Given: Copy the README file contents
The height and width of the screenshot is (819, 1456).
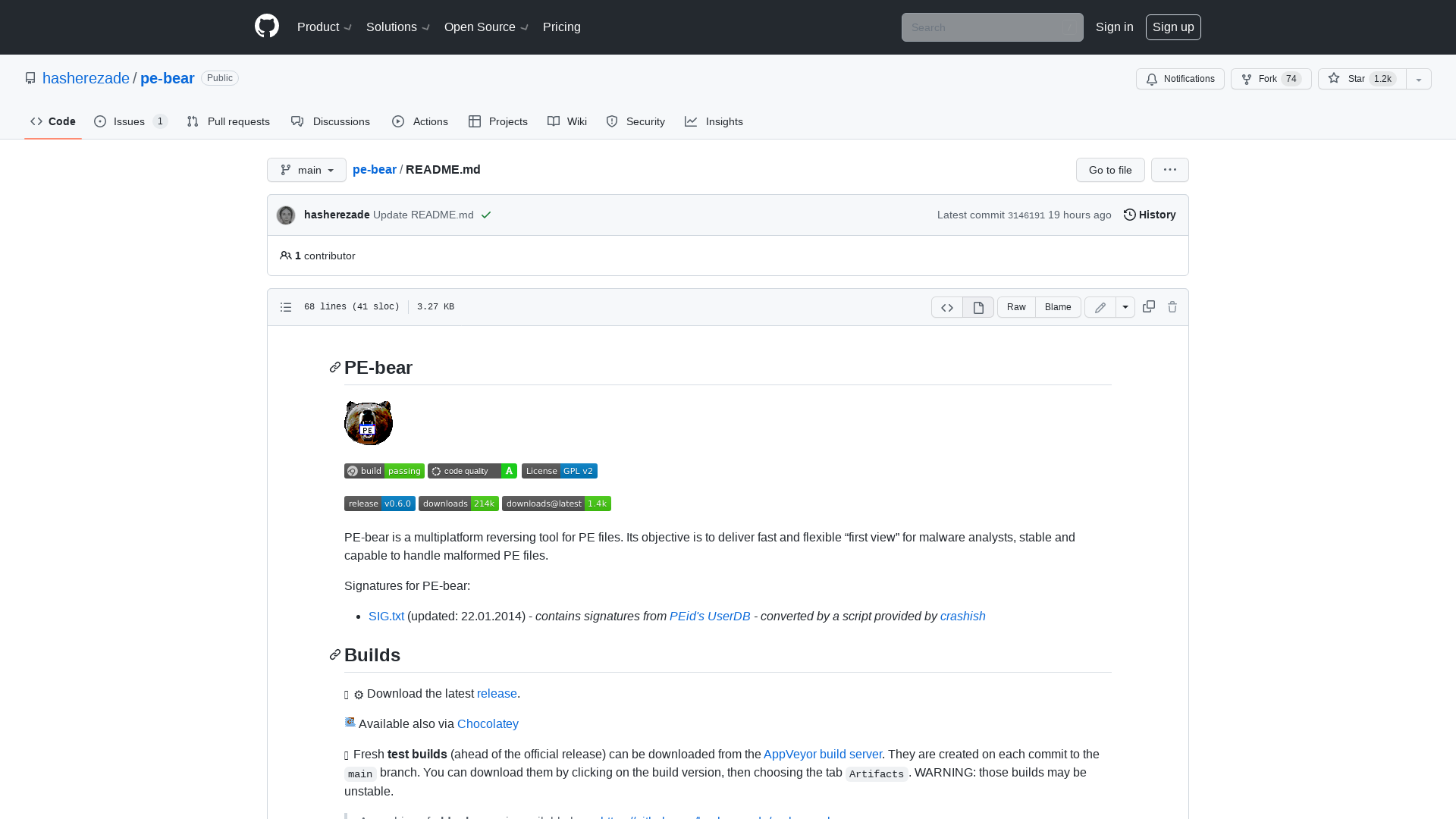Looking at the screenshot, I should point(1148,306).
